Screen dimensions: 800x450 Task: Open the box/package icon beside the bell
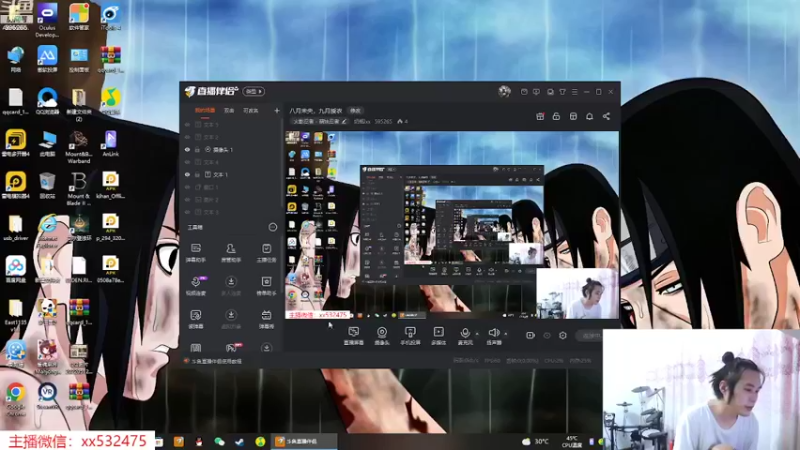[573, 116]
